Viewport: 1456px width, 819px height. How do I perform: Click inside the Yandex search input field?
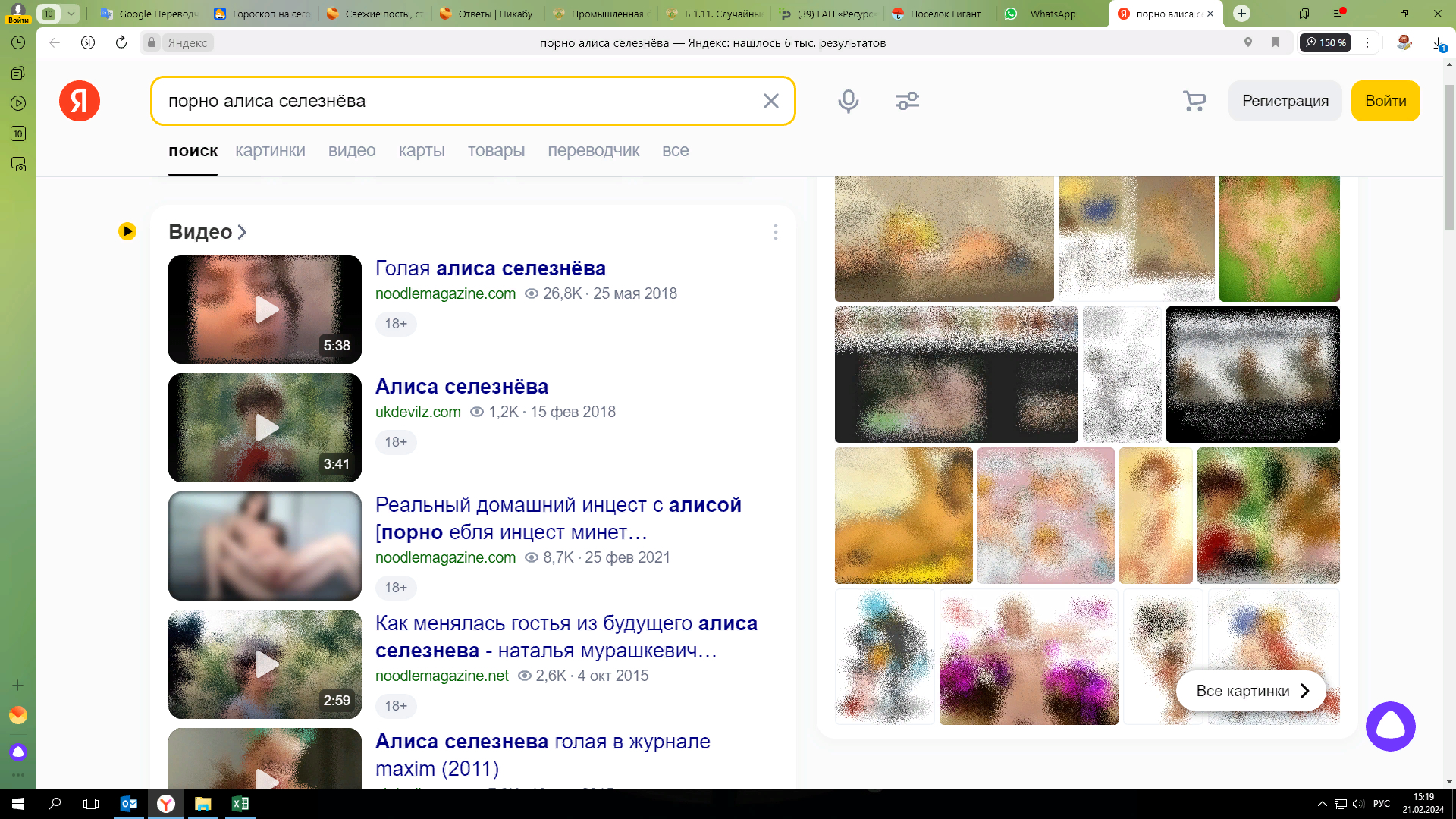(455, 101)
